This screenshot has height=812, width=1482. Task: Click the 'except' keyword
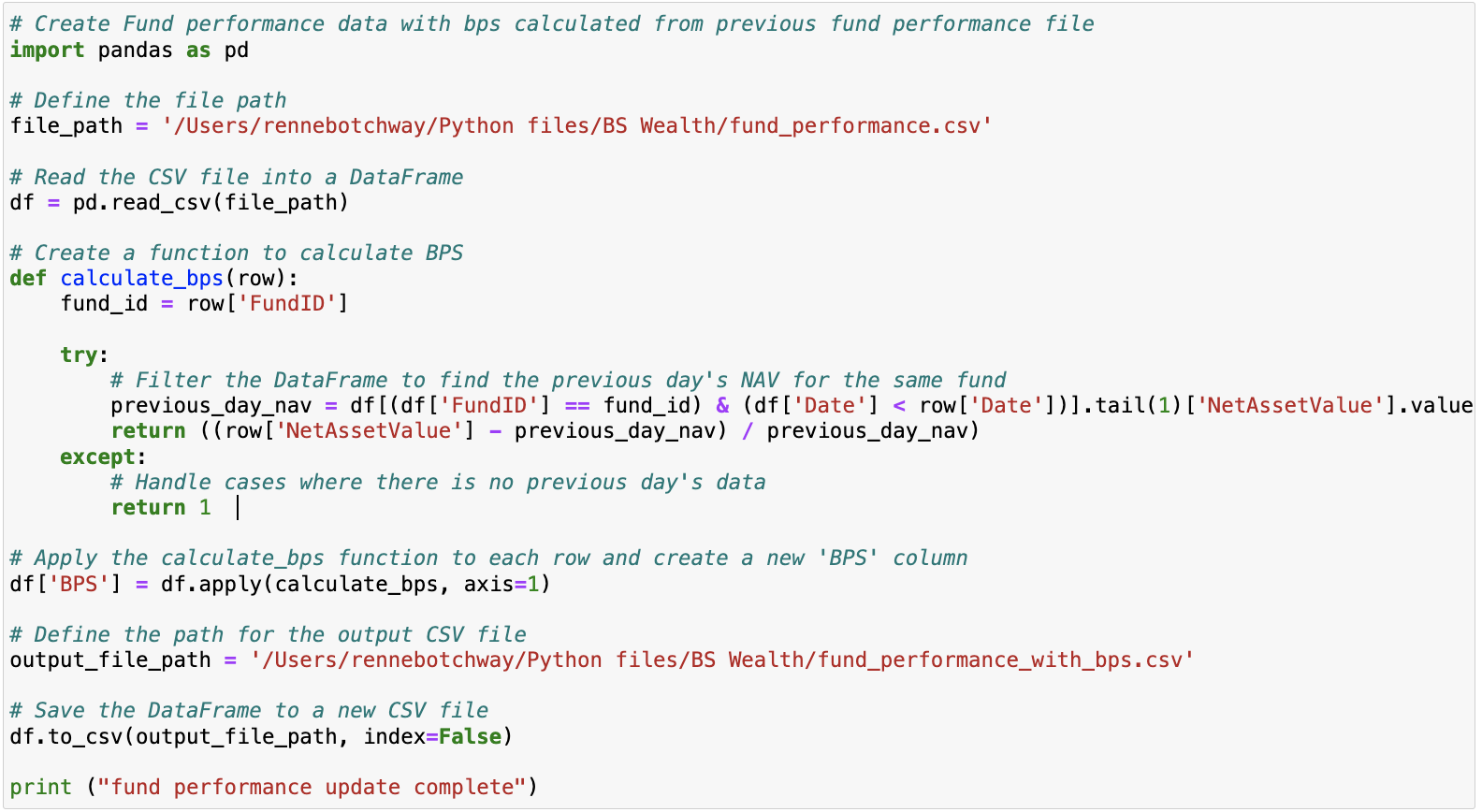pos(98,457)
